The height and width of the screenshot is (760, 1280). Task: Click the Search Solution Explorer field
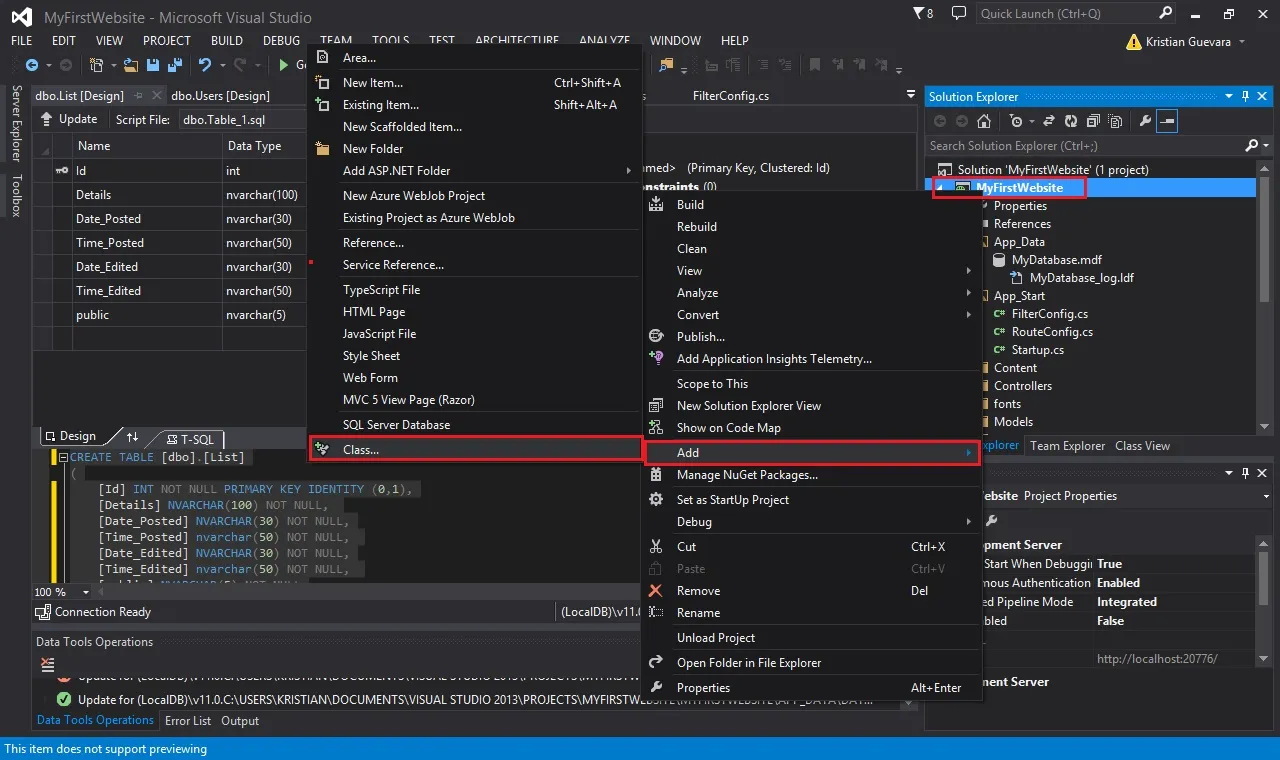1086,145
